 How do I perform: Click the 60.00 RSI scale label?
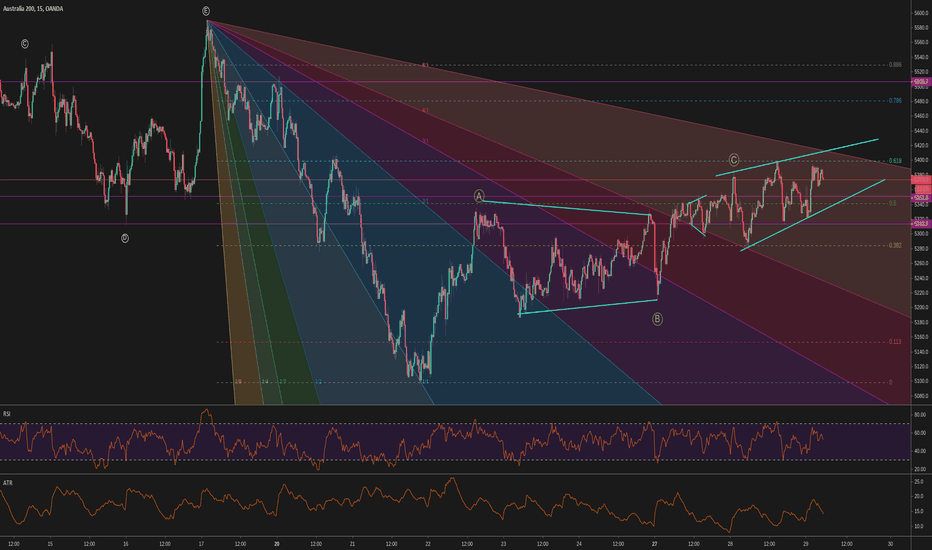920,433
